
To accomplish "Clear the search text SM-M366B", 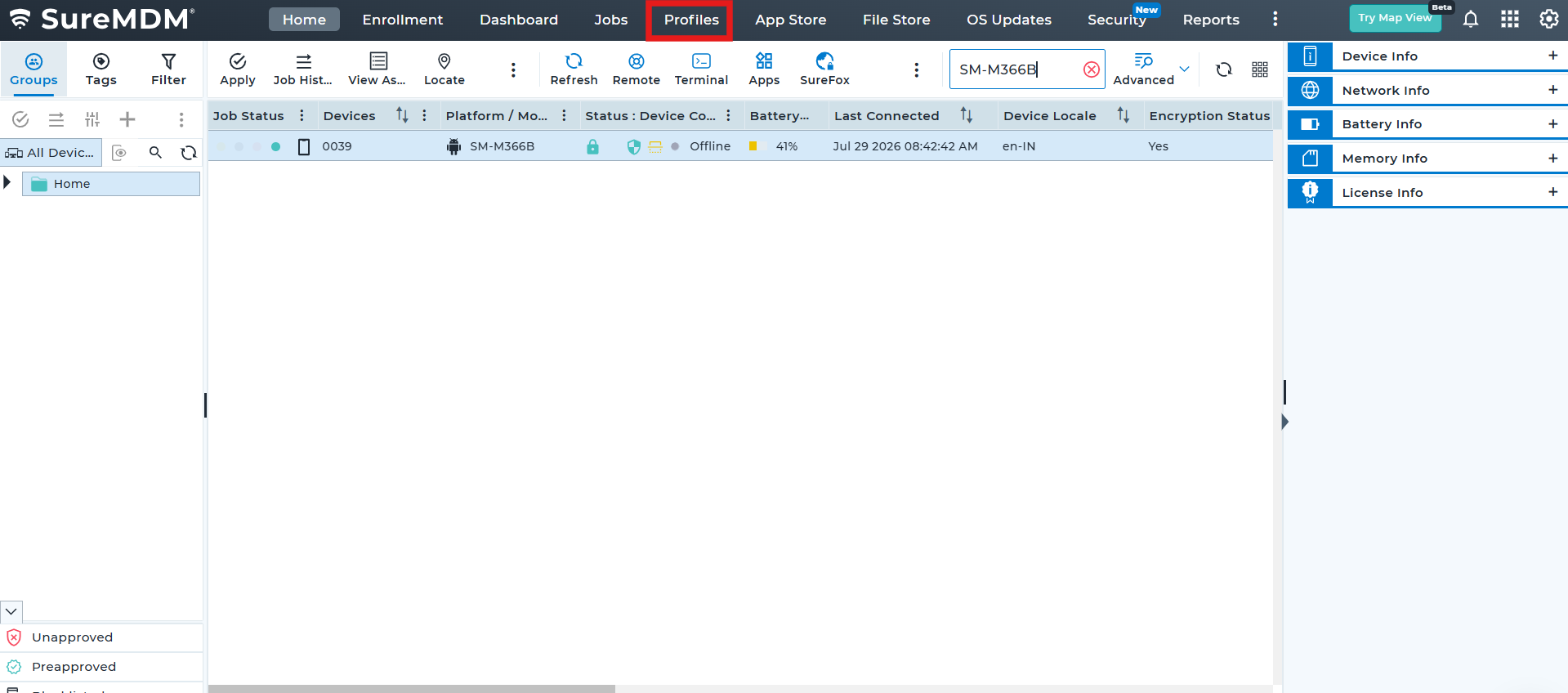I will 1091,69.
